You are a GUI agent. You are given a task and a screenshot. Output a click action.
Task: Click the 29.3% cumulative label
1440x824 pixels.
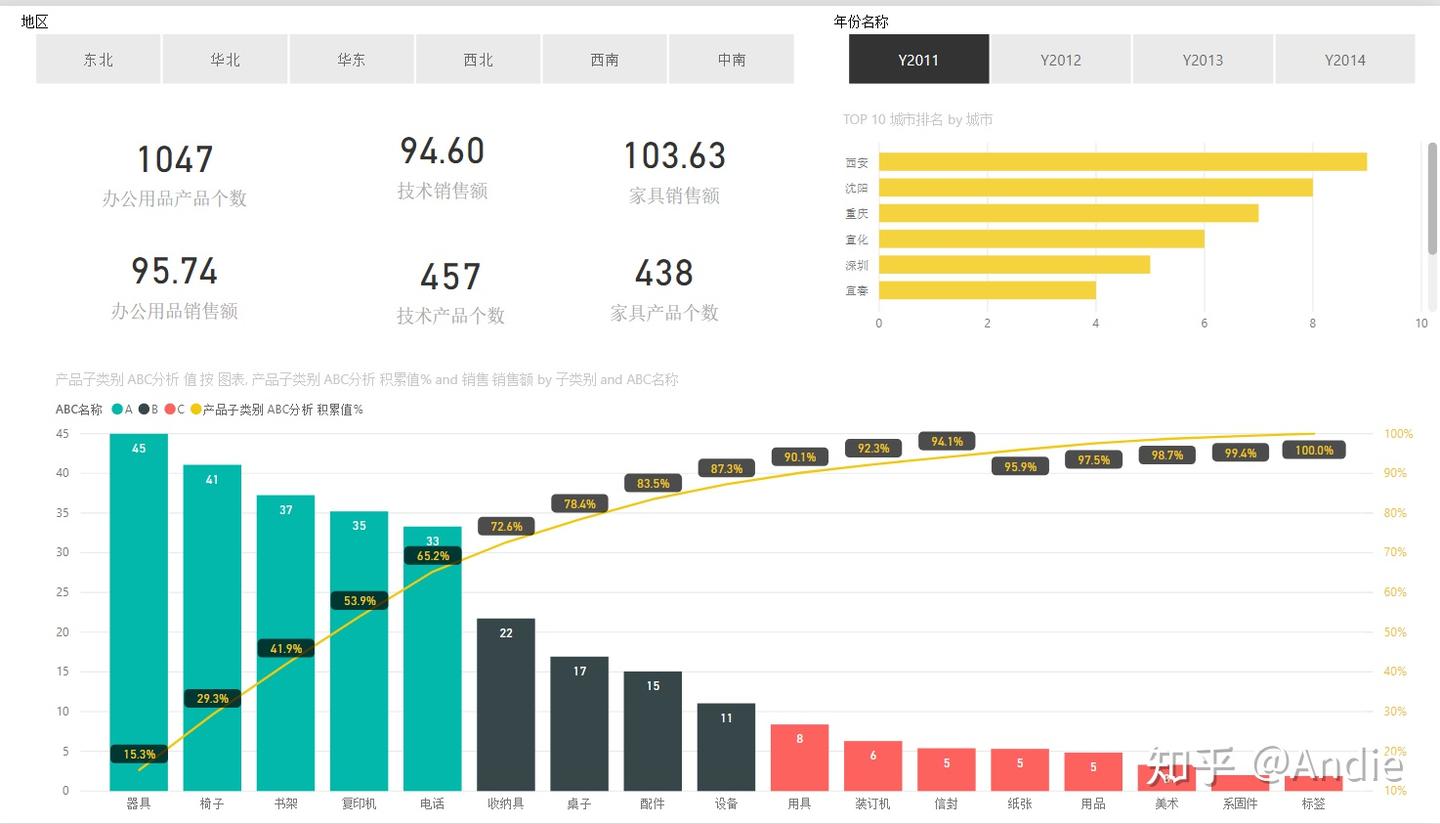(x=212, y=699)
